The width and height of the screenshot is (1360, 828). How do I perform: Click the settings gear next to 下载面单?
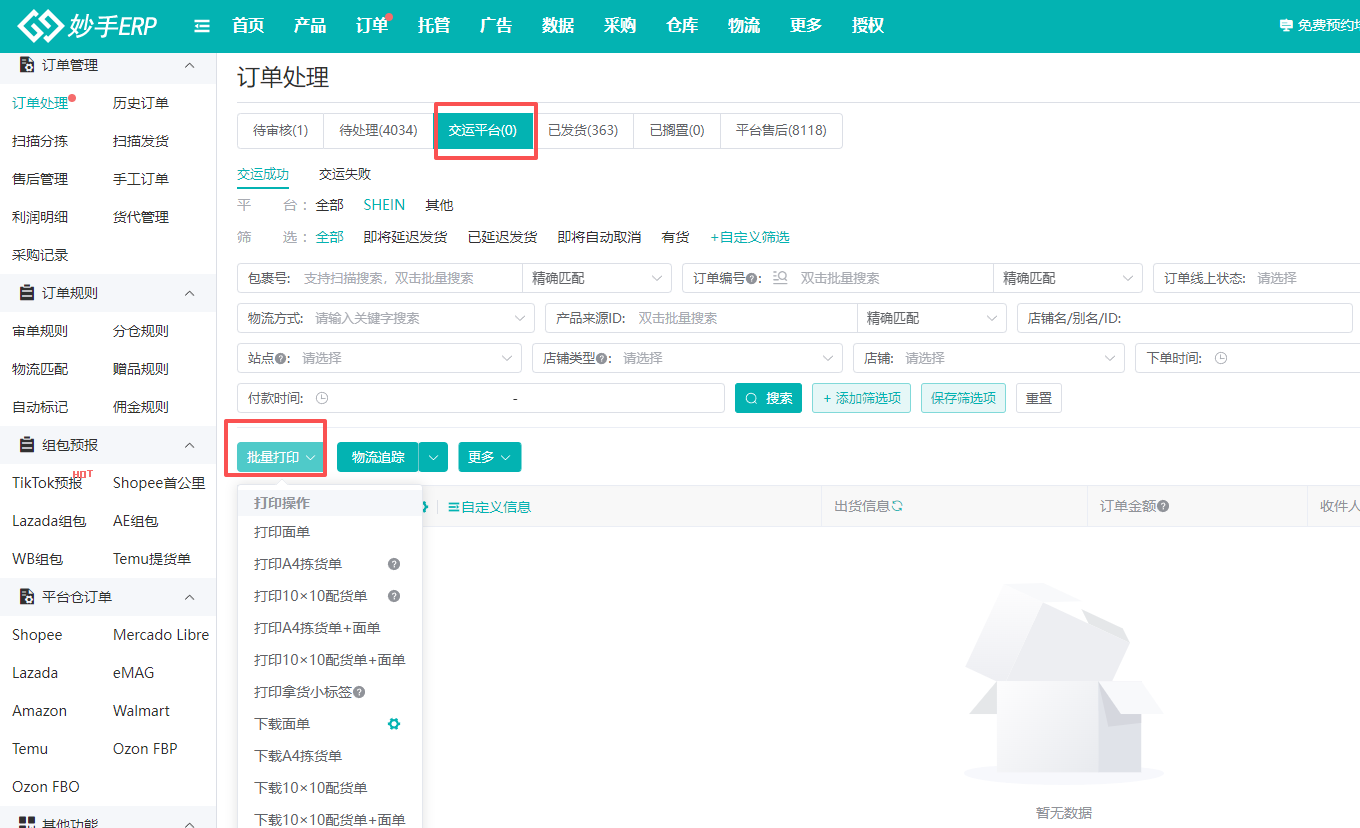click(394, 723)
